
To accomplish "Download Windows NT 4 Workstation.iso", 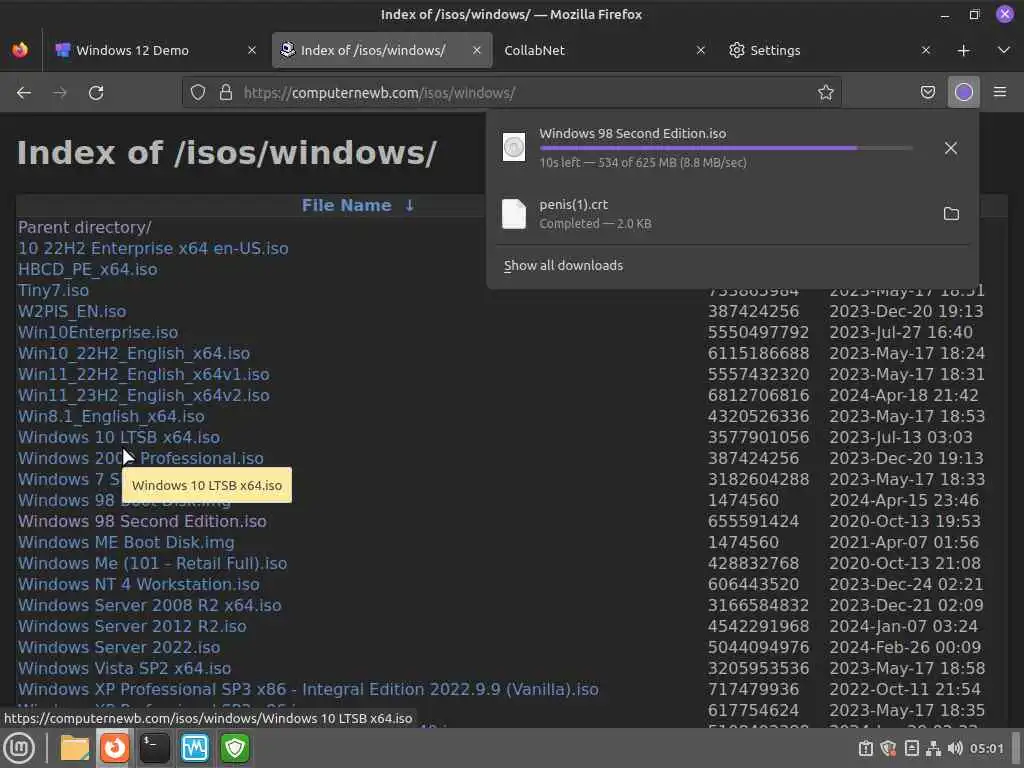I will tap(138, 584).
